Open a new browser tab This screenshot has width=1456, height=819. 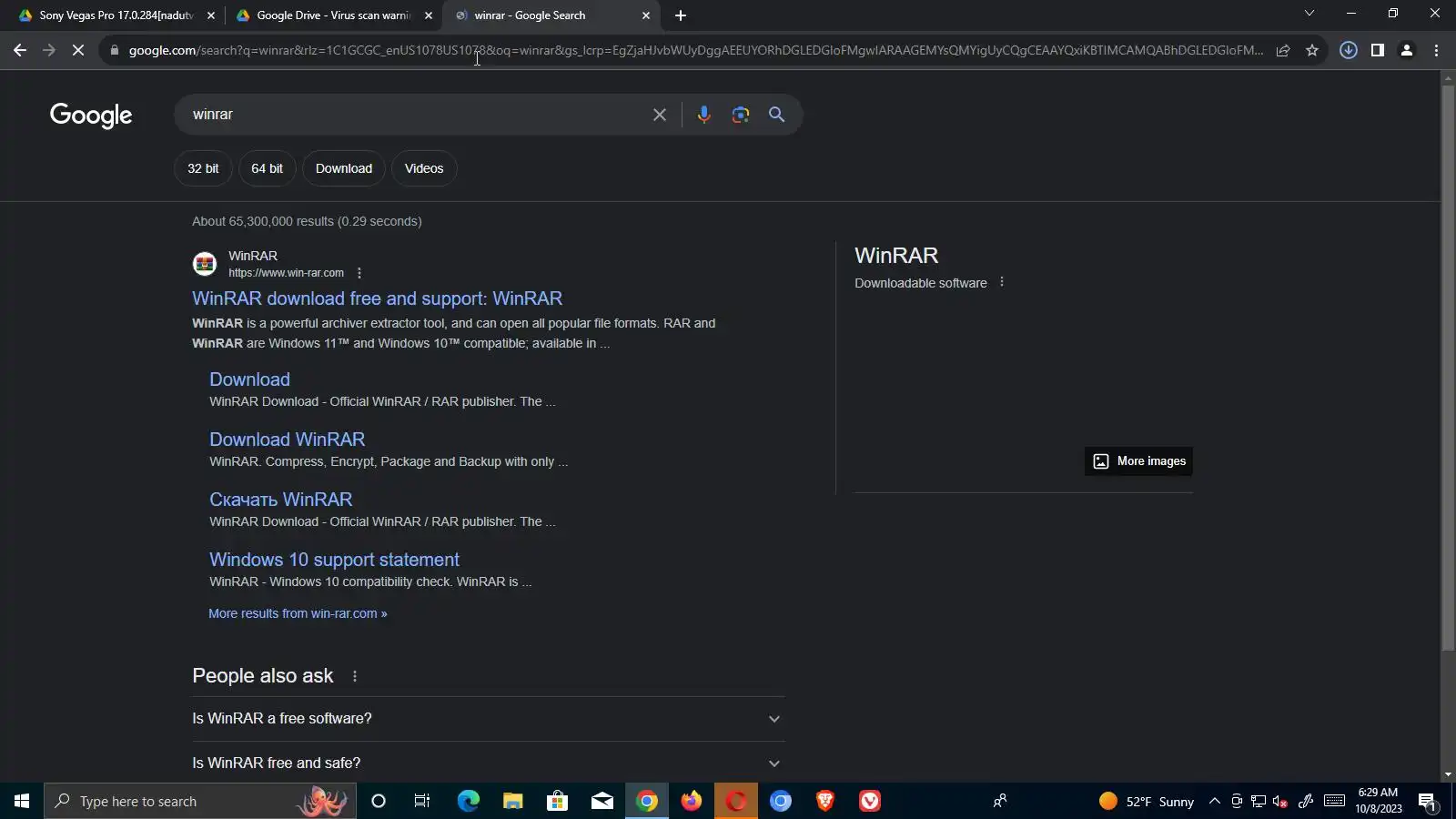(x=681, y=15)
